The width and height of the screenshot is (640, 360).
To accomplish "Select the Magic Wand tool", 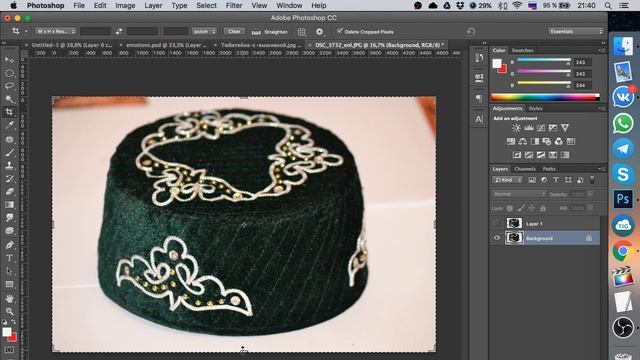I will click(x=9, y=99).
